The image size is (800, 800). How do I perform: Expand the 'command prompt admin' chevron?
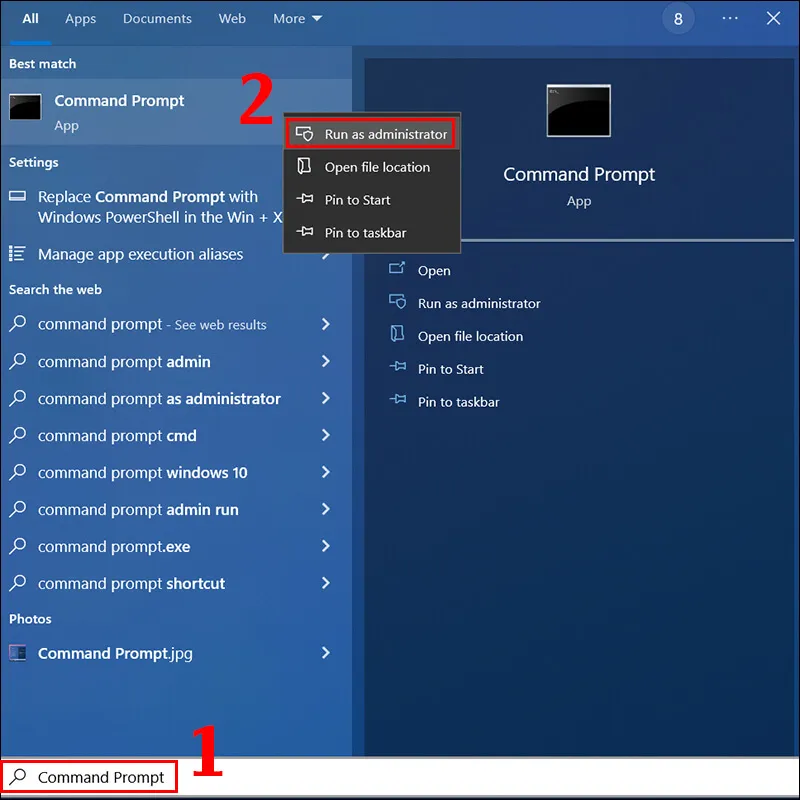[326, 361]
